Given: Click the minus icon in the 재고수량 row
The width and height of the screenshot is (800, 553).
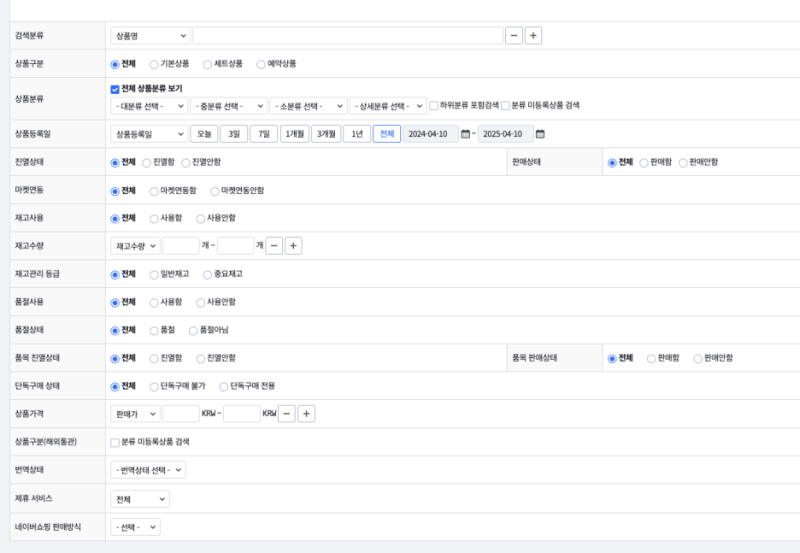Looking at the screenshot, I should pos(274,246).
